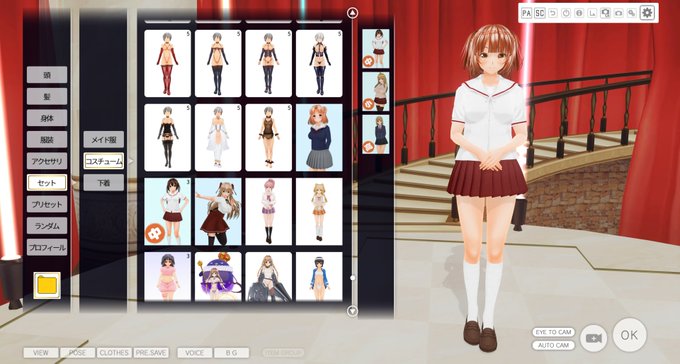
Task: Open the CLOTHES option
Action: point(114,353)
